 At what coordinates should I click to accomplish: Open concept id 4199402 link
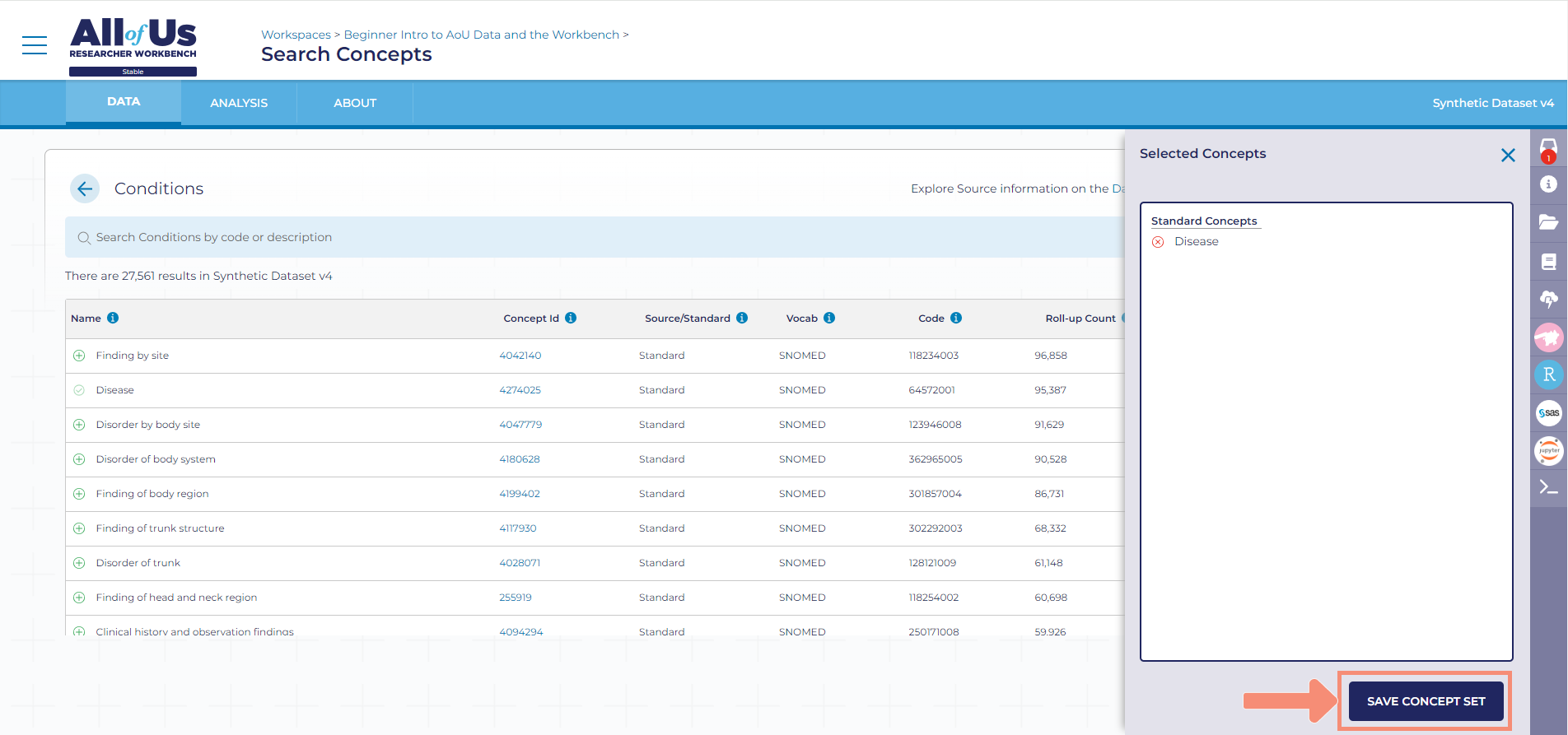pos(520,494)
